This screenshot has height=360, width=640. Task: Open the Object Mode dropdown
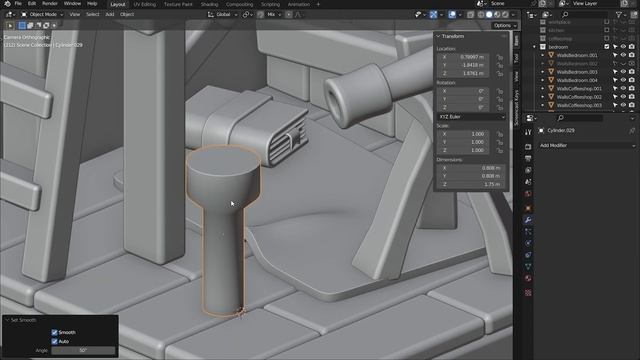(x=42, y=14)
